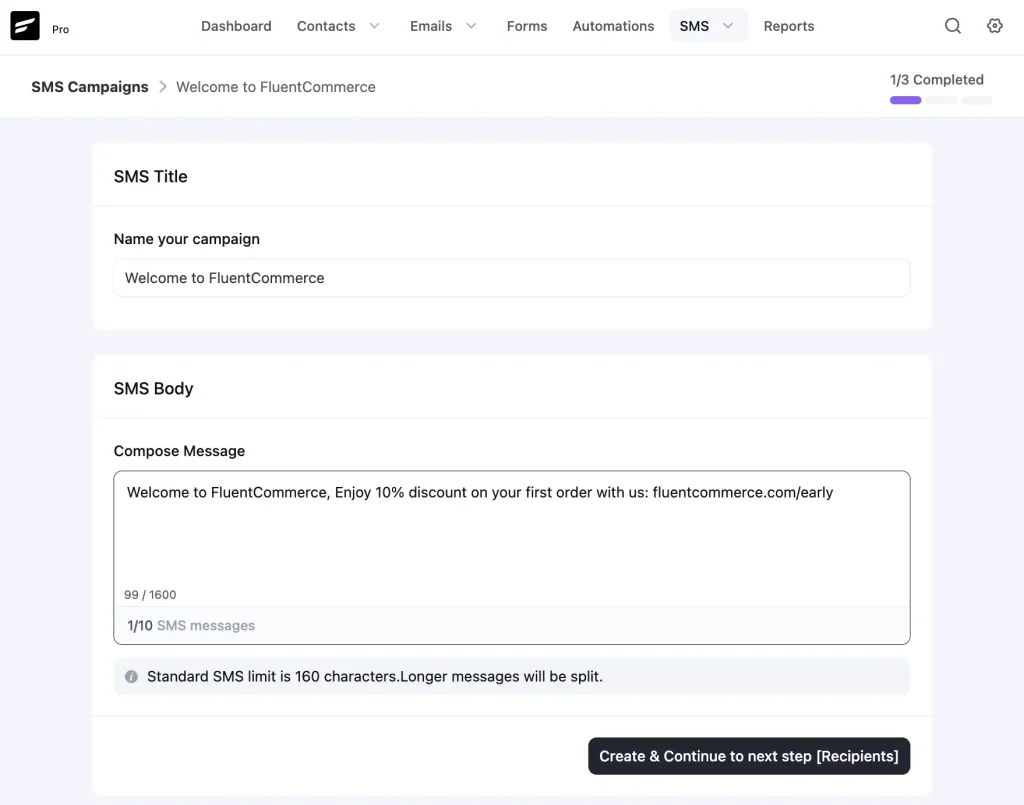
Task: Go to the Forms section
Action: 527,26
